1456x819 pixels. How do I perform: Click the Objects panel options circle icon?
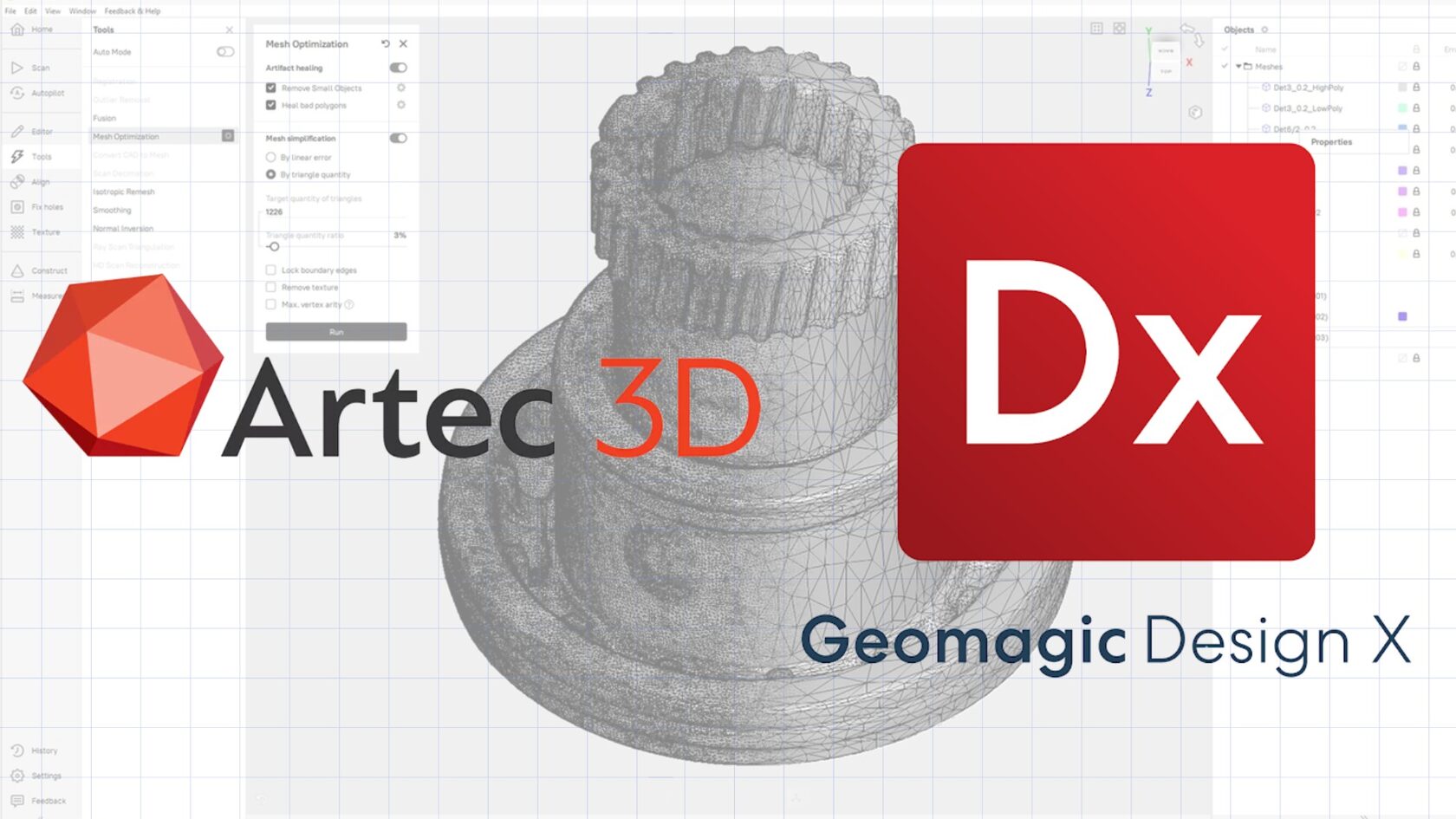(x=1264, y=29)
